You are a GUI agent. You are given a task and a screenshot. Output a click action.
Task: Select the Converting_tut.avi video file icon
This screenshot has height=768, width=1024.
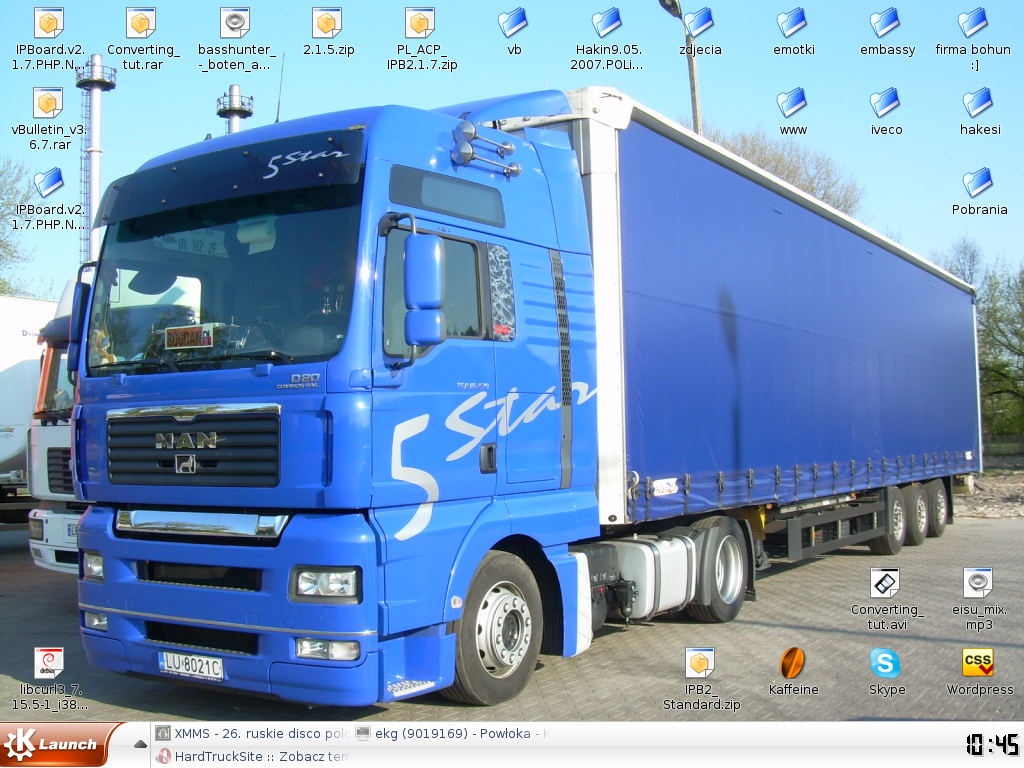[x=886, y=583]
